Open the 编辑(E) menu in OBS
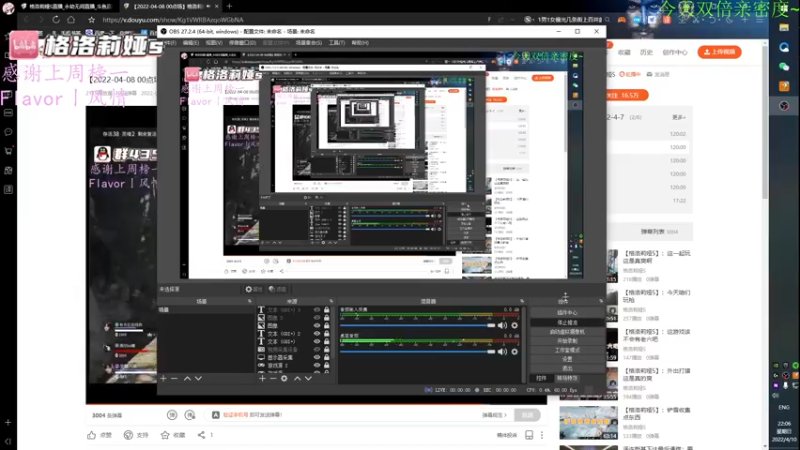Viewport: 800px width, 450px height. click(x=191, y=43)
